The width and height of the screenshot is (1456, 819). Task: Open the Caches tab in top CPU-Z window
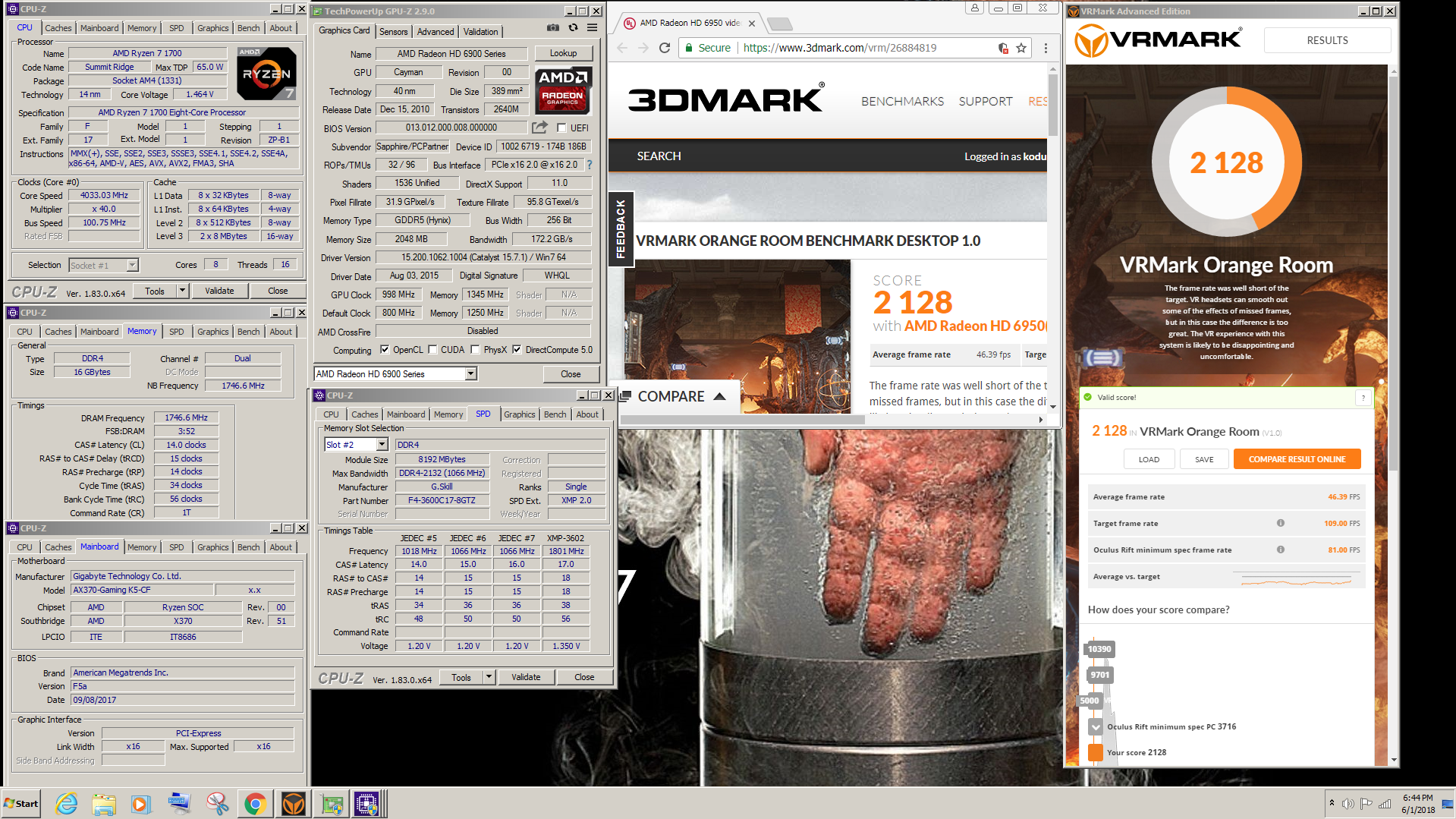click(58, 28)
